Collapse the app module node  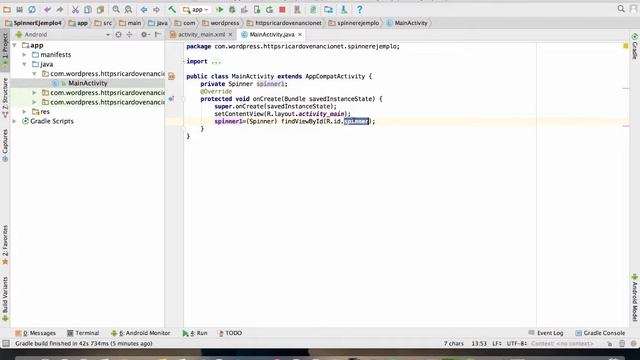pyautogui.click(x=15, y=45)
